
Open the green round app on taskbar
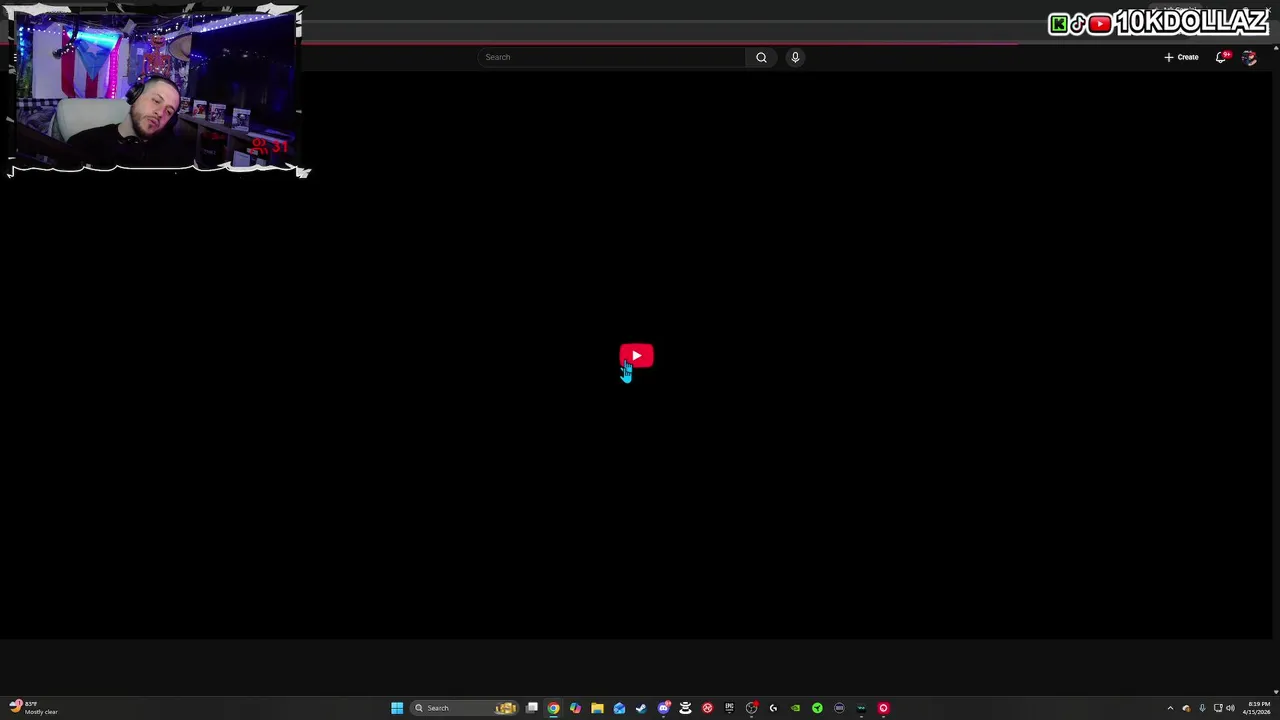pyautogui.click(x=817, y=708)
